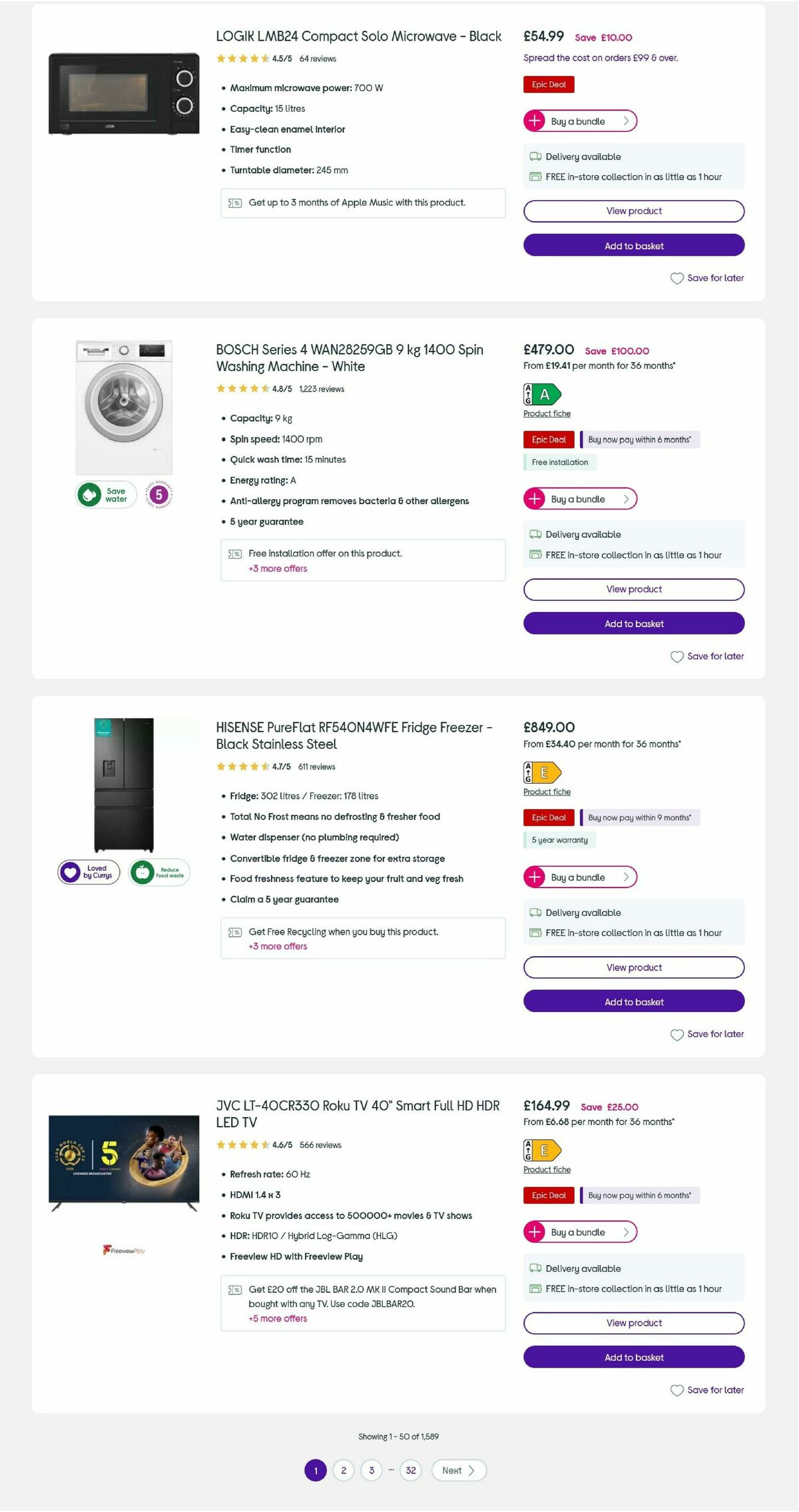This screenshot has height=1512, width=799.
Task: Expand +3 more offers on the fridge freezer
Action: click(278, 946)
